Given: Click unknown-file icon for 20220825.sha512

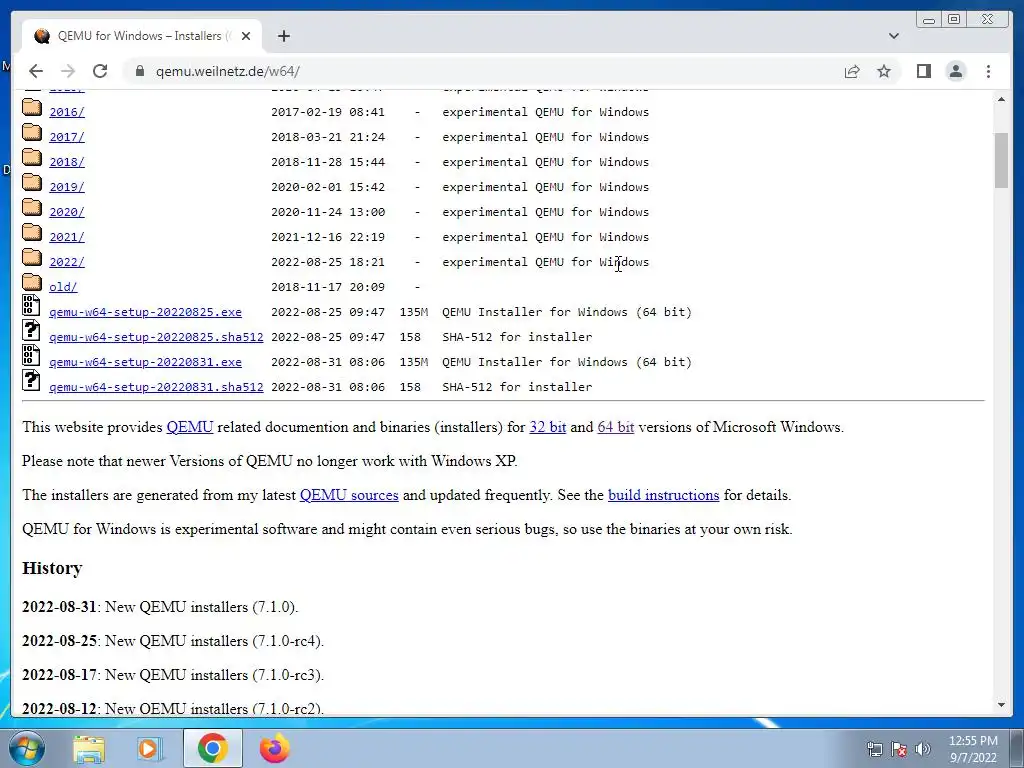Looking at the screenshot, I should [31, 330].
